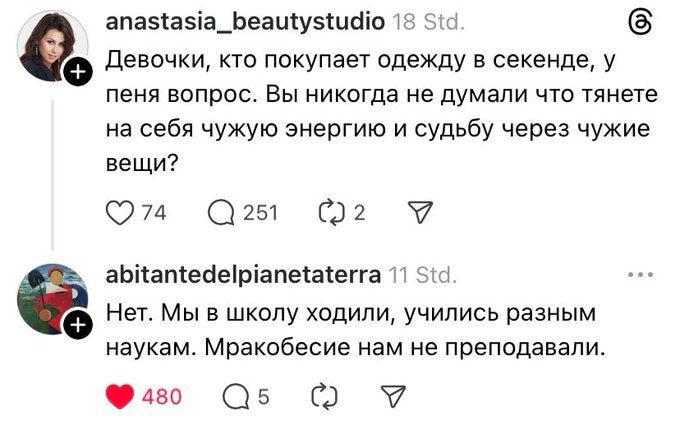Screen dimensions: 680x430
Task: Open the abitantedelpianetaterra profile username link
Action: (x=242, y=274)
